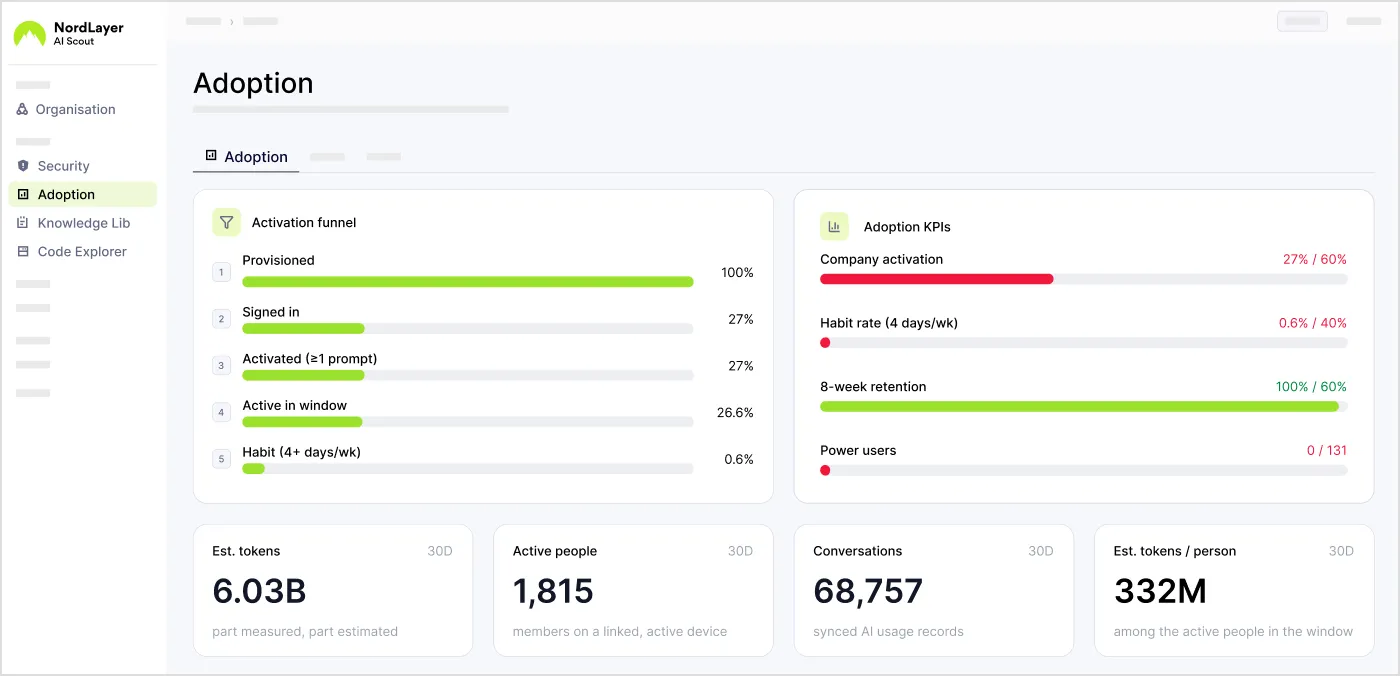This screenshot has width=1400, height=676.
Task: Click the Security shield icon
Action: tap(23, 166)
